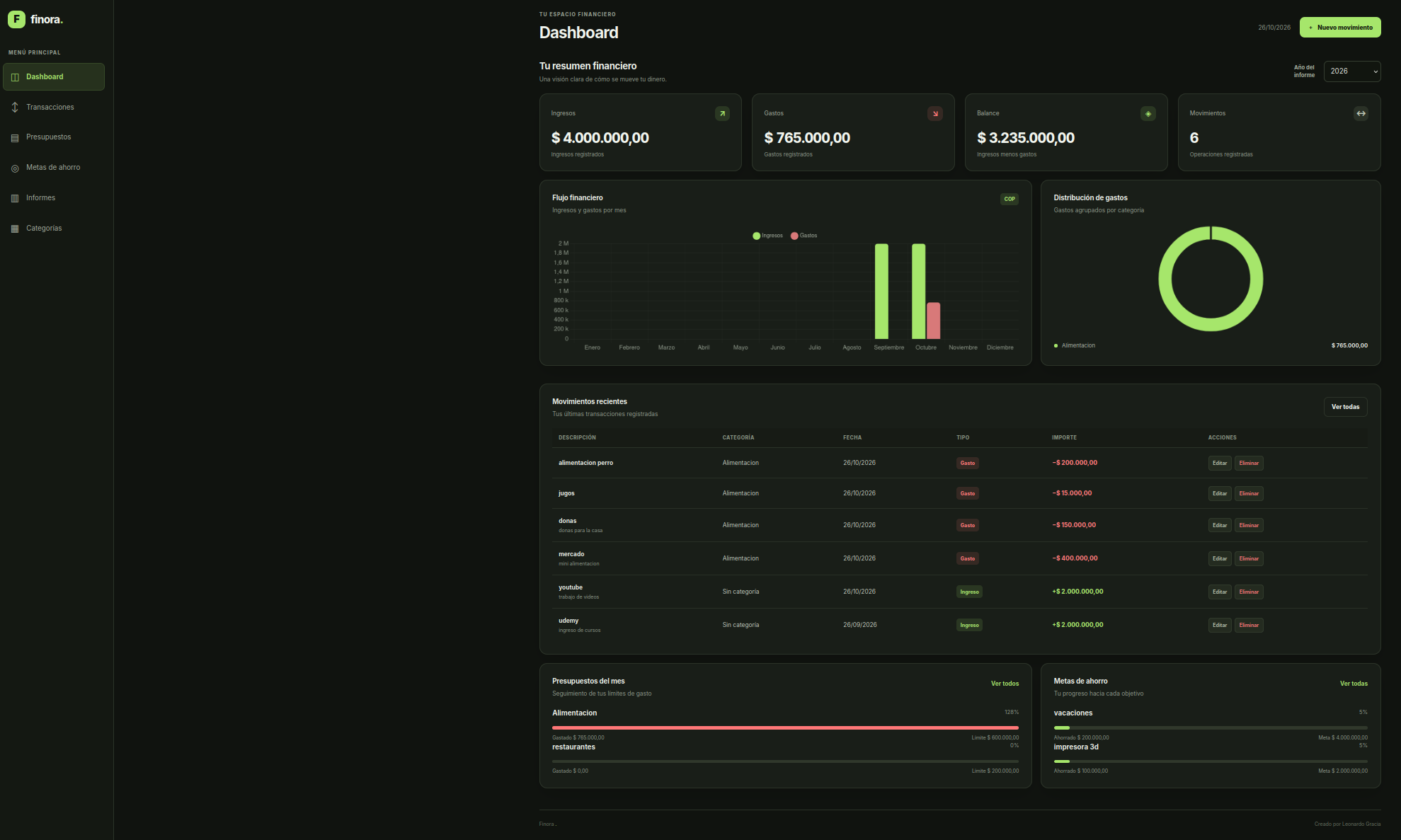The height and width of the screenshot is (840, 1401).
Task: Click the Ingreso tag on udemy row
Action: point(969,626)
